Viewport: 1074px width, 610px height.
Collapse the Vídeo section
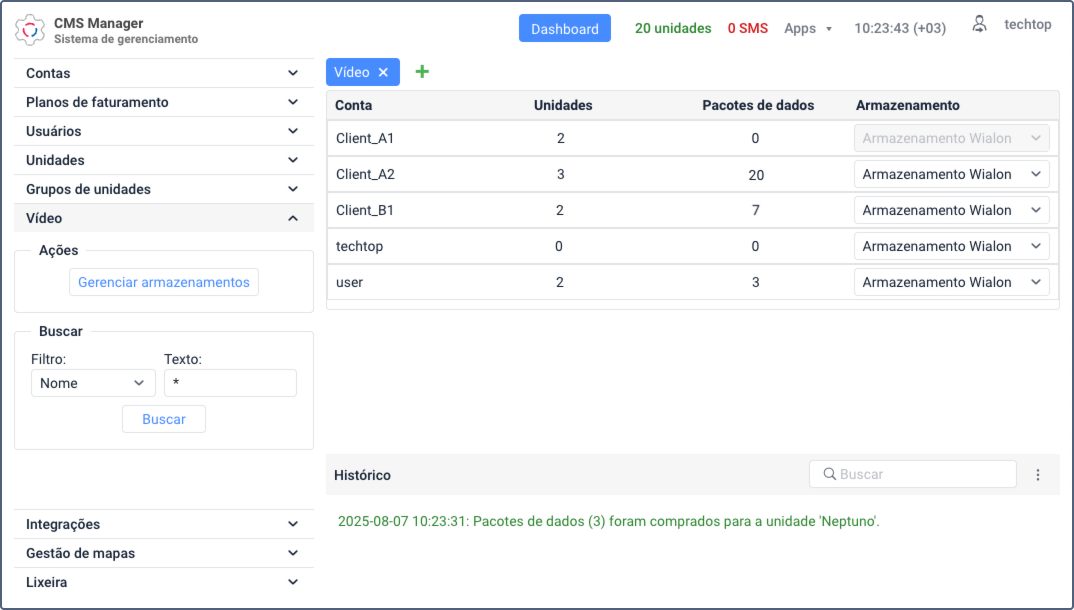(x=164, y=218)
